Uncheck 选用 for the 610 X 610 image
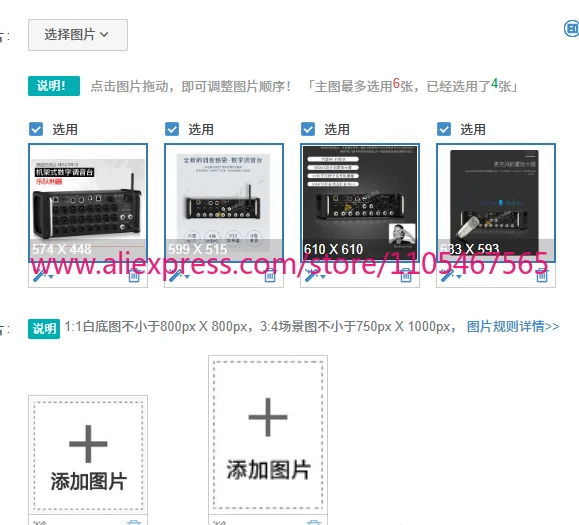579x525 pixels. pyautogui.click(x=308, y=129)
